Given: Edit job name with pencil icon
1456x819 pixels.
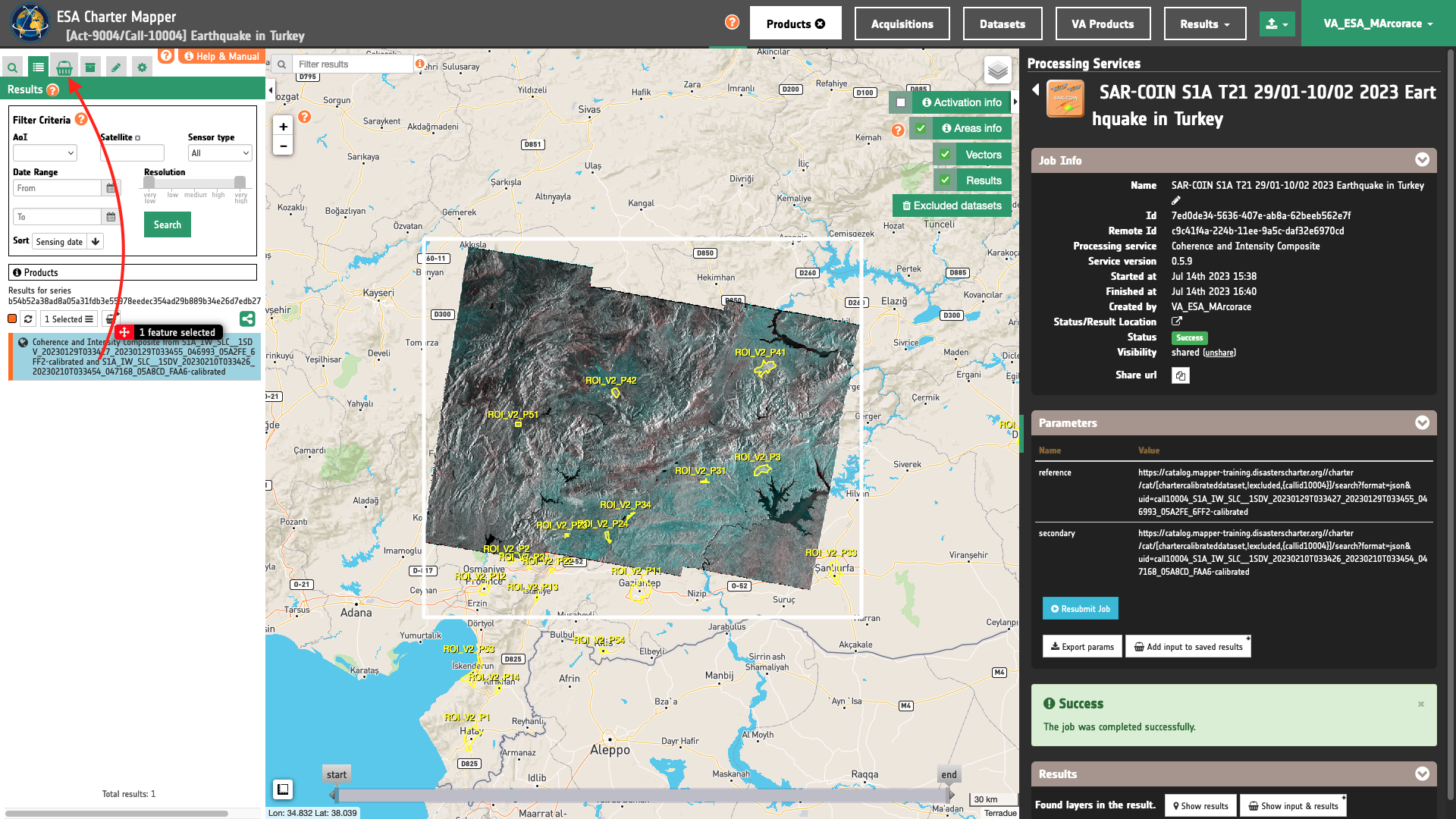Looking at the screenshot, I should (x=1176, y=200).
